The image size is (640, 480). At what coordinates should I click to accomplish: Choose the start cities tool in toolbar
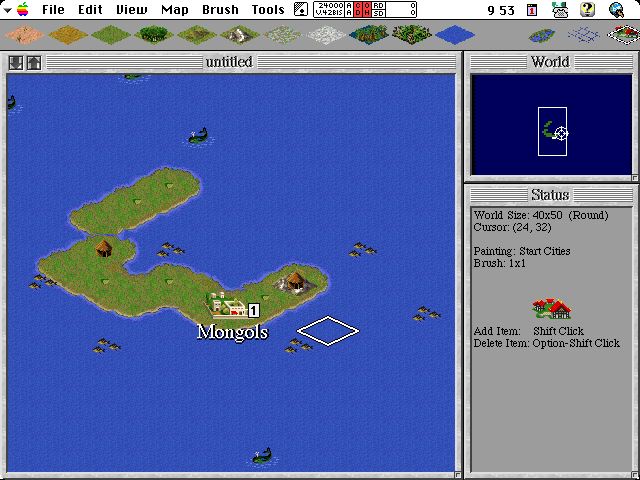click(x=623, y=34)
